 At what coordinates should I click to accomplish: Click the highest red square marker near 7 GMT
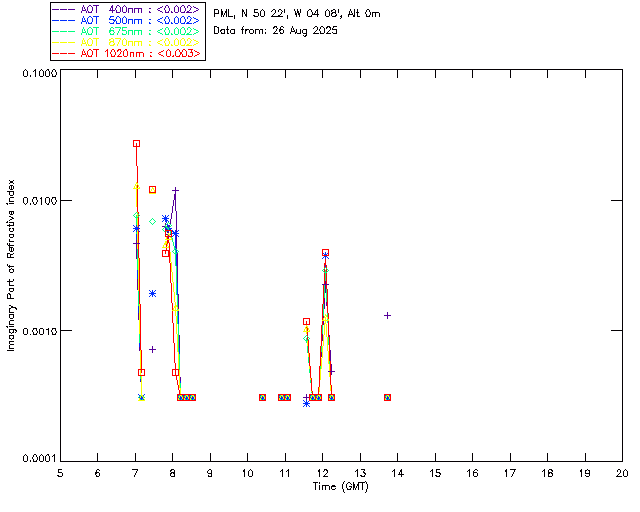(136, 144)
